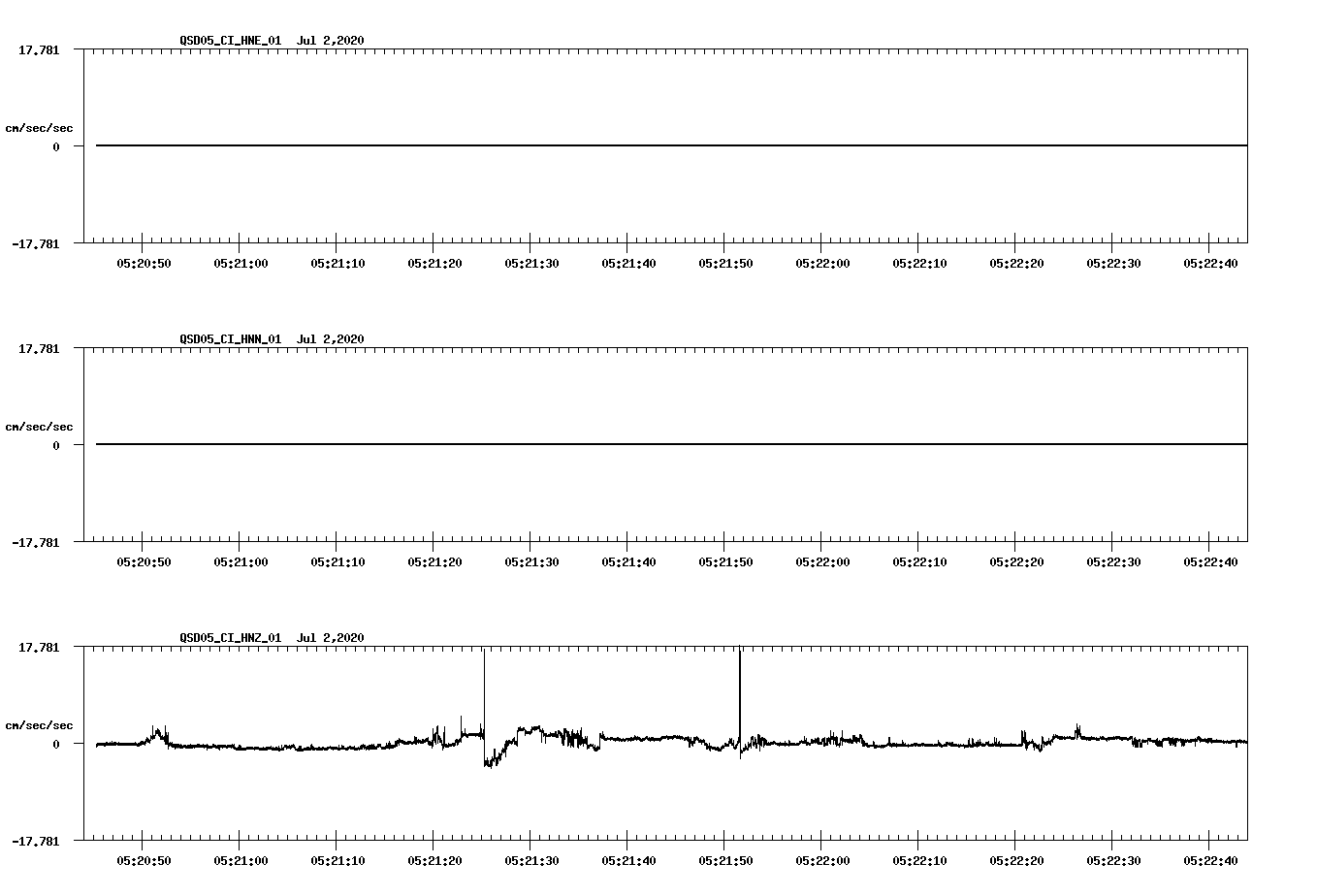The height and width of the screenshot is (896, 1317).
Task: Pick 05:21:40 axis label under HNZ plot
Action: tap(628, 861)
